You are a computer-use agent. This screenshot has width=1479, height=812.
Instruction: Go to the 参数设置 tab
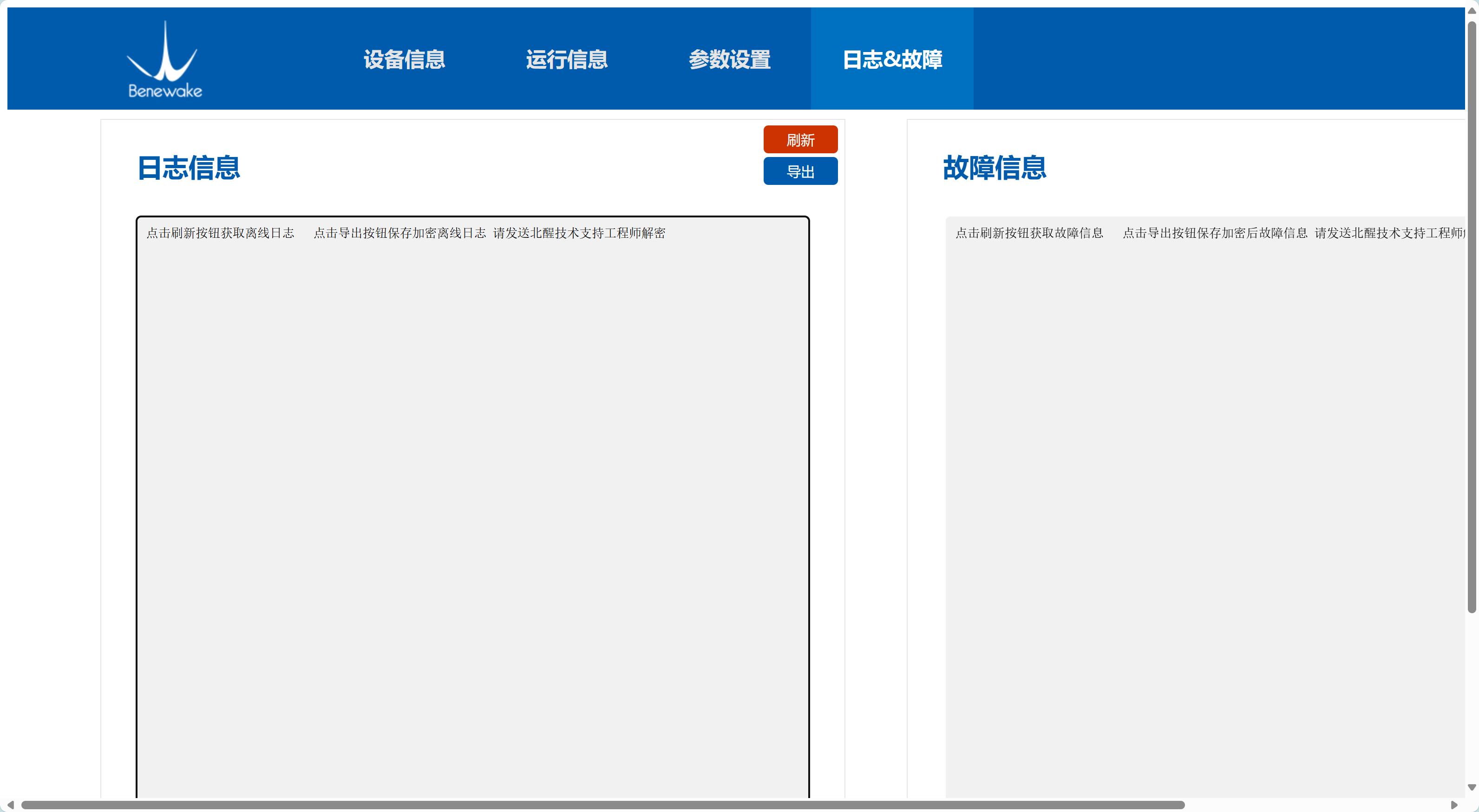(729, 59)
